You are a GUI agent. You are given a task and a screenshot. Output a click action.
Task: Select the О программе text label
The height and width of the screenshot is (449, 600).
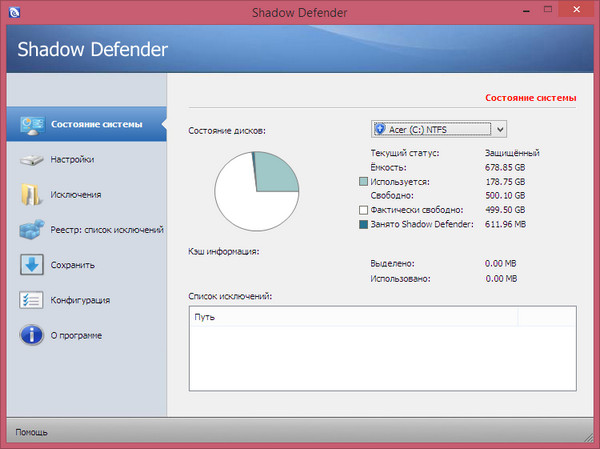pos(79,335)
